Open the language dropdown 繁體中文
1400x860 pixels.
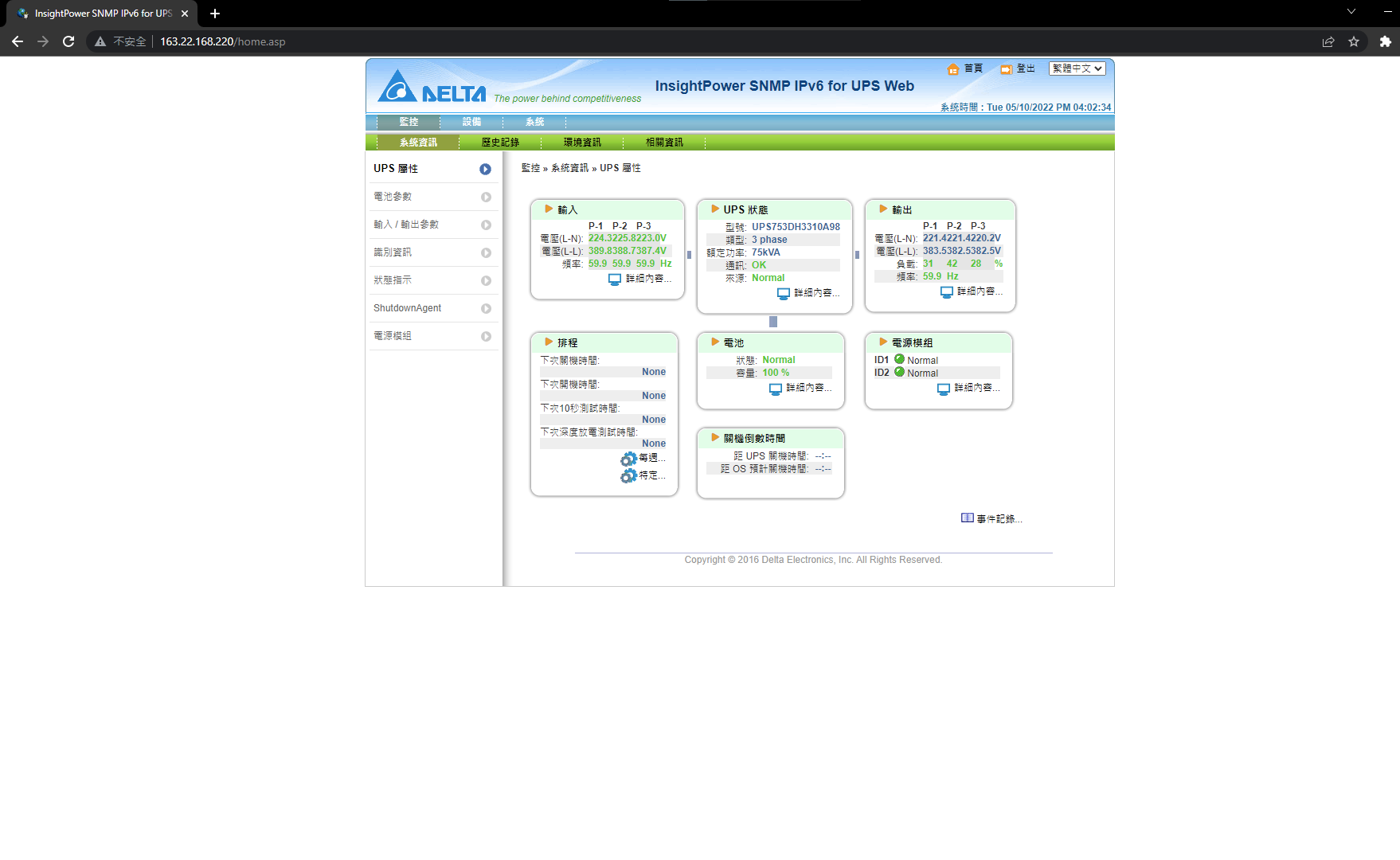(1077, 68)
